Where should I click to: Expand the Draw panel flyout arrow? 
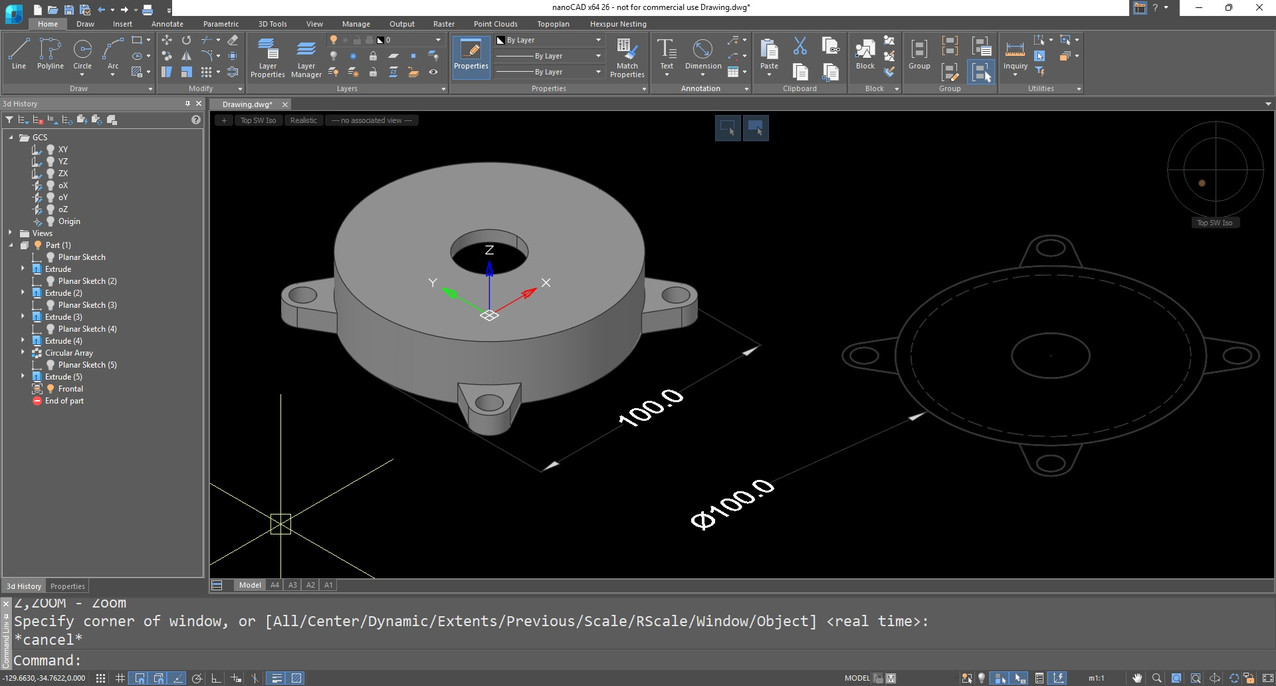(x=149, y=88)
